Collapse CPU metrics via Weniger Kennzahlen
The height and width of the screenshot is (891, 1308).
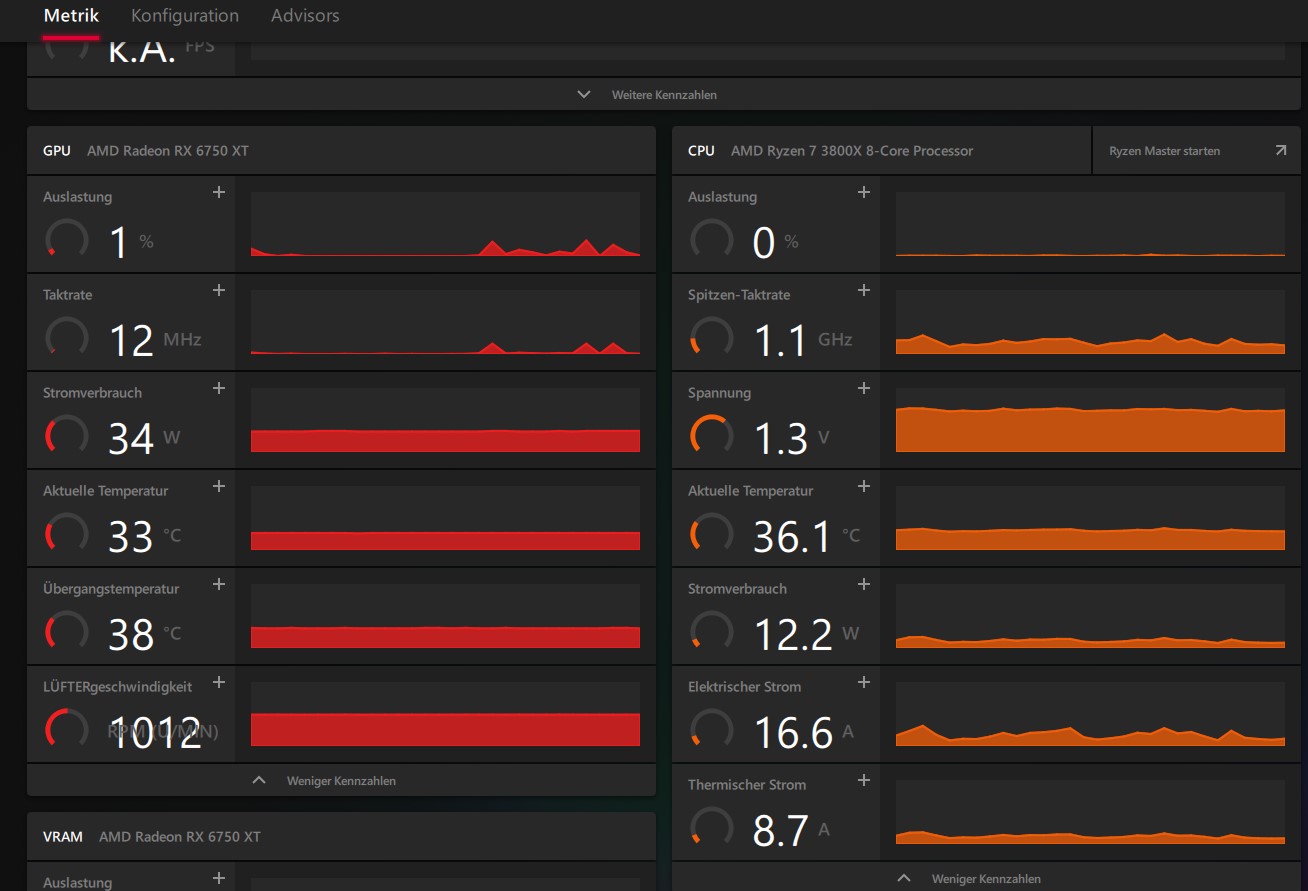[x=986, y=878]
